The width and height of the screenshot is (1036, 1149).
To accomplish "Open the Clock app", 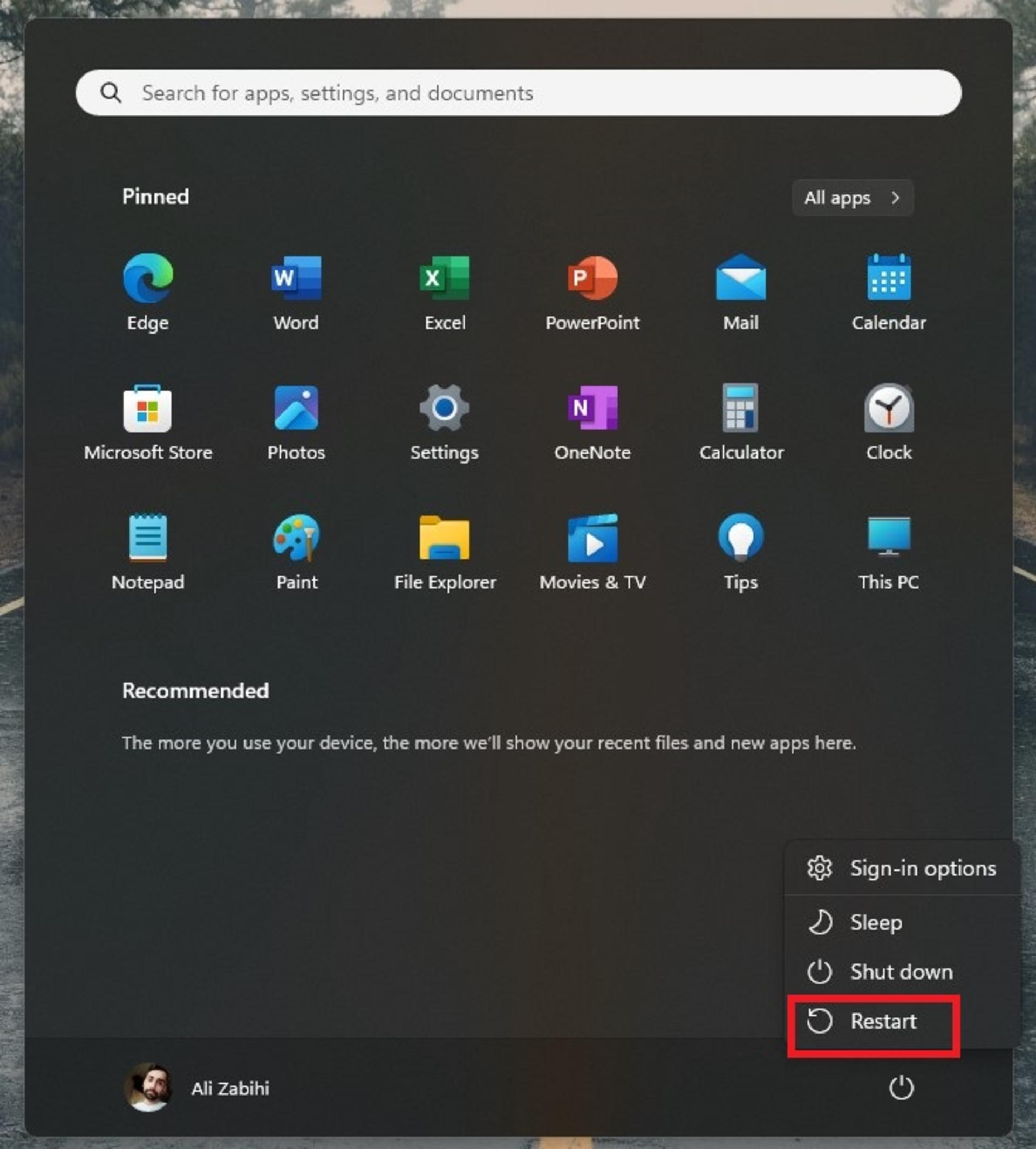I will pyautogui.click(x=889, y=423).
